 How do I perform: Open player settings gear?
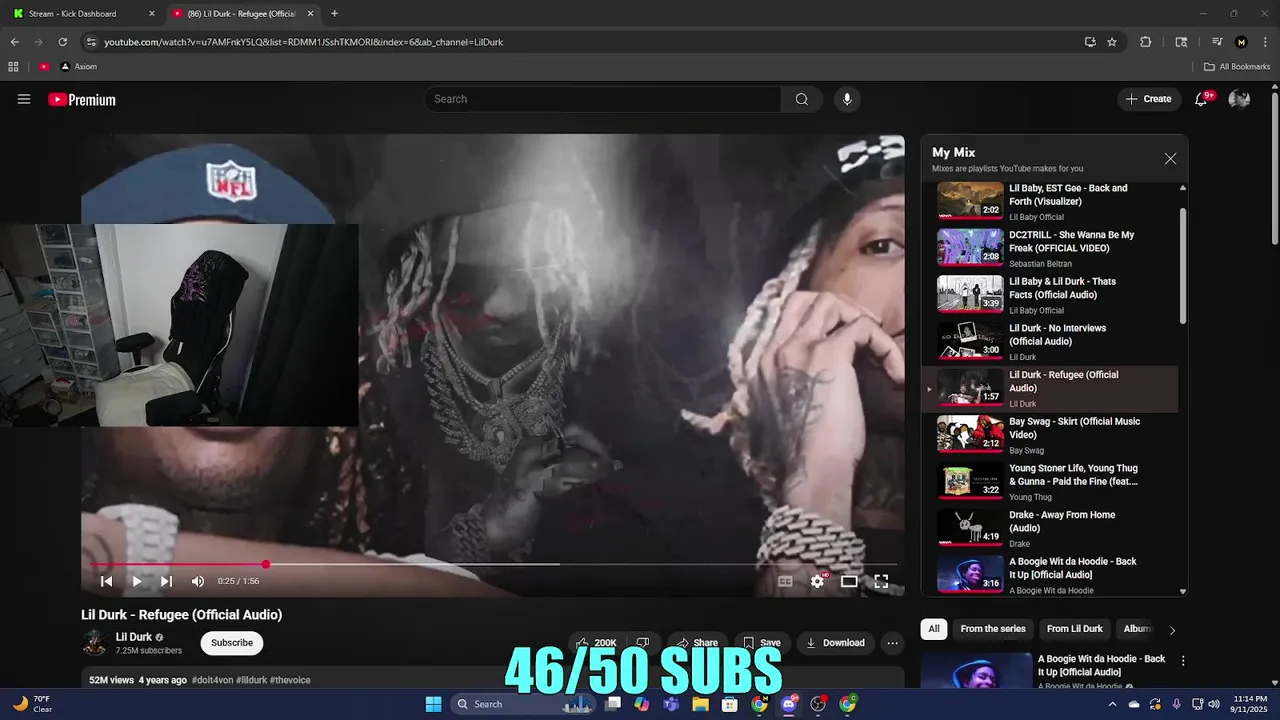[x=818, y=581]
